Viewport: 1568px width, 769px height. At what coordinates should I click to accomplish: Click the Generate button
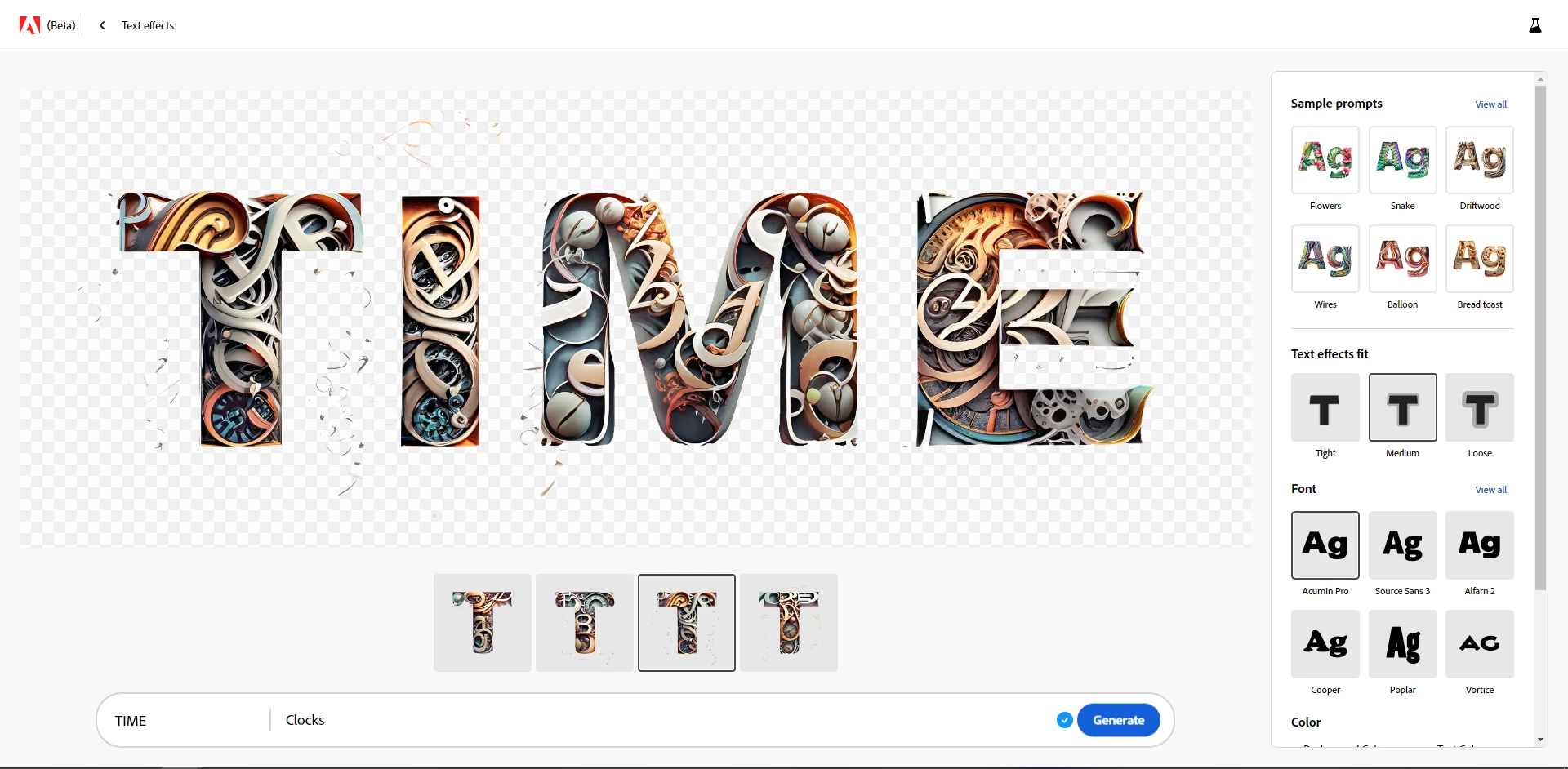(1118, 720)
